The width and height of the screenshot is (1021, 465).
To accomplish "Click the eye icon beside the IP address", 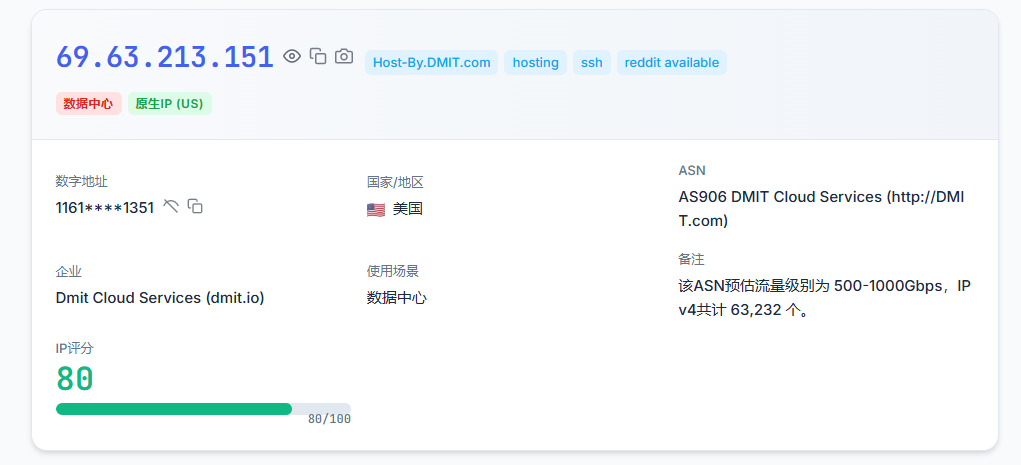I will [x=292, y=57].
